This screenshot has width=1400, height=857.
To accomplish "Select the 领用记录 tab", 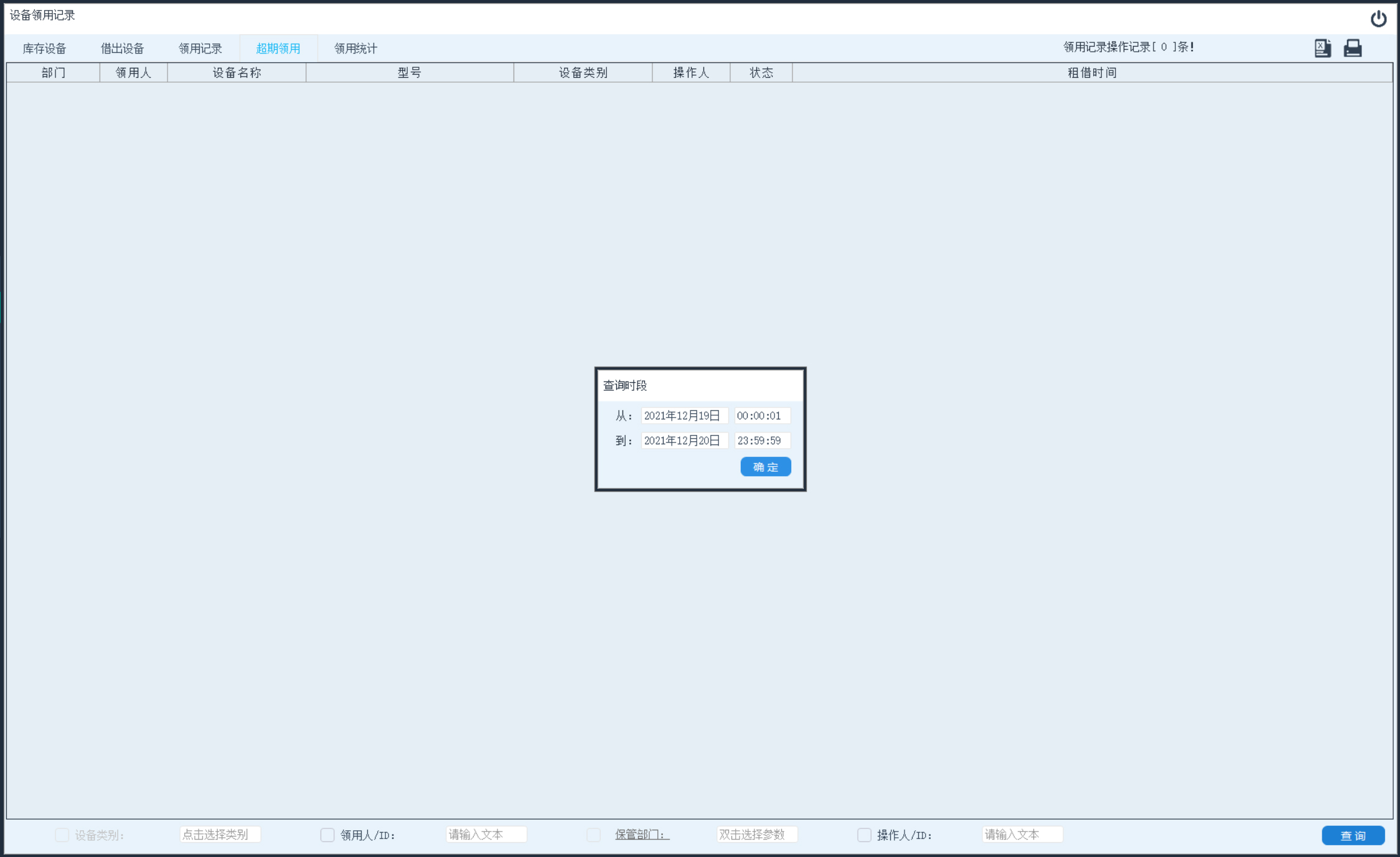I will 200,49.
